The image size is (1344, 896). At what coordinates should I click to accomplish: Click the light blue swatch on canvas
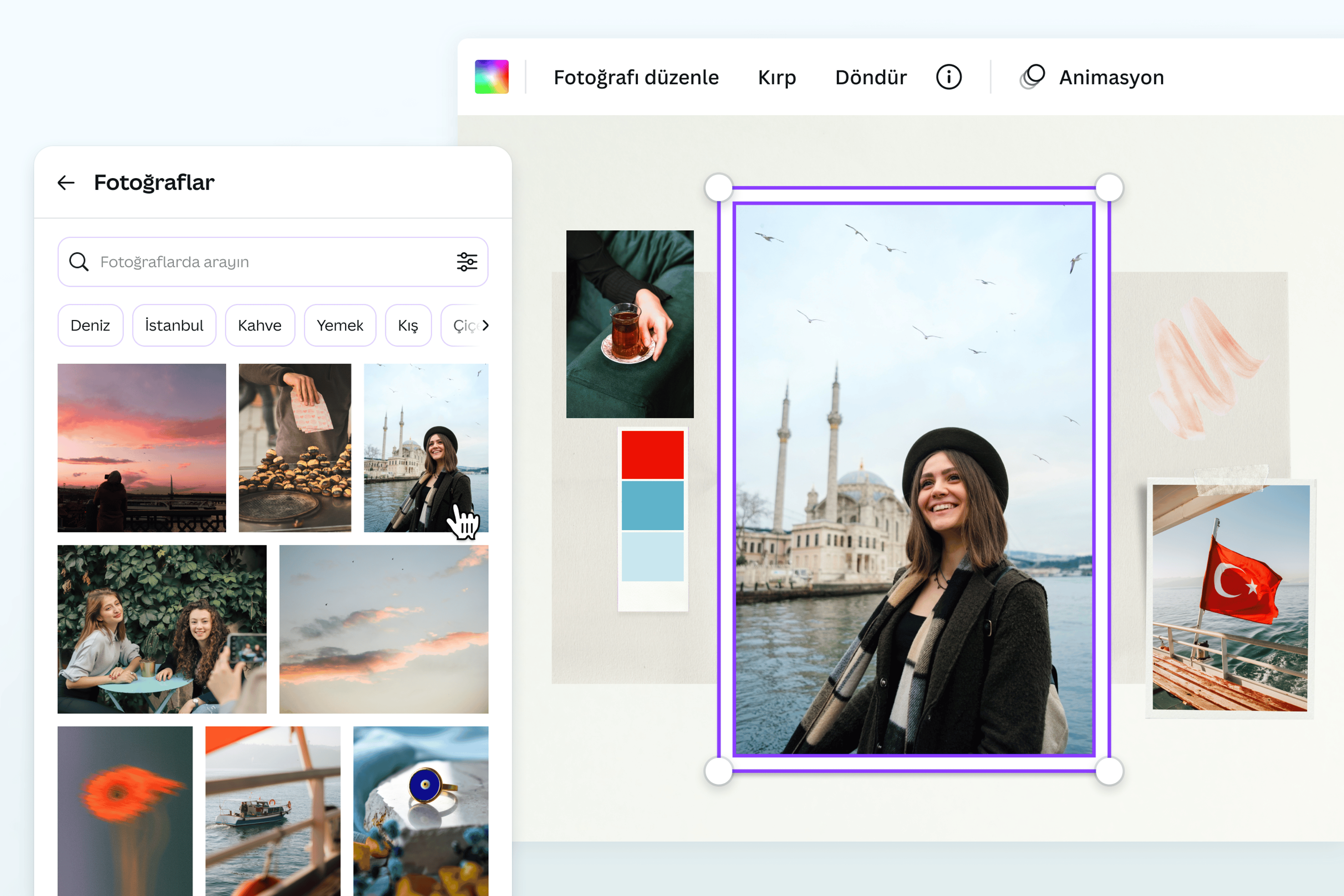[653, 557]
